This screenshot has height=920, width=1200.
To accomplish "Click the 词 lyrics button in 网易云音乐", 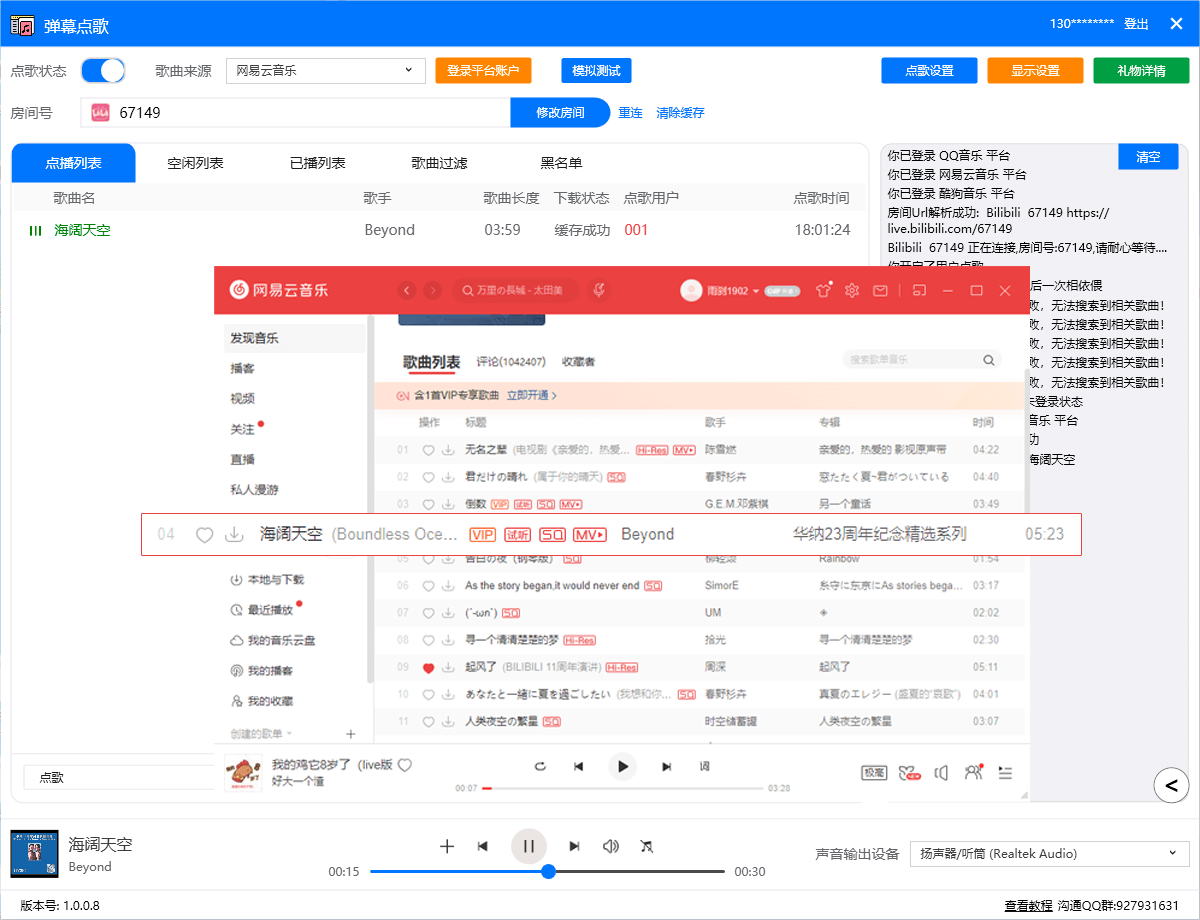I will pyautogui.click(x=704, y=767).
